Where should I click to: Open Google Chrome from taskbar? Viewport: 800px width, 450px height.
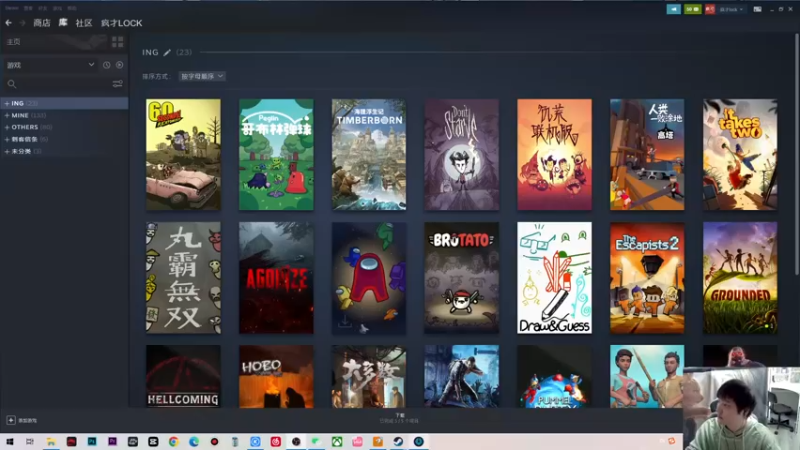(x=173, y=441)
